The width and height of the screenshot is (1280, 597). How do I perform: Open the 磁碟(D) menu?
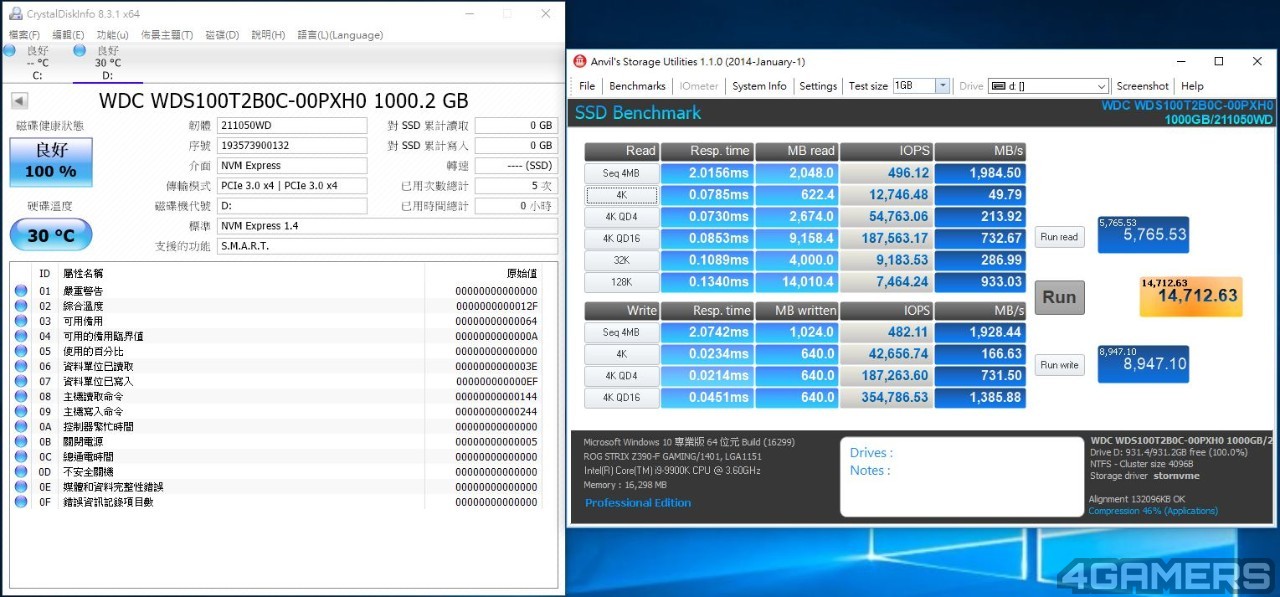[x=222, y=35]
